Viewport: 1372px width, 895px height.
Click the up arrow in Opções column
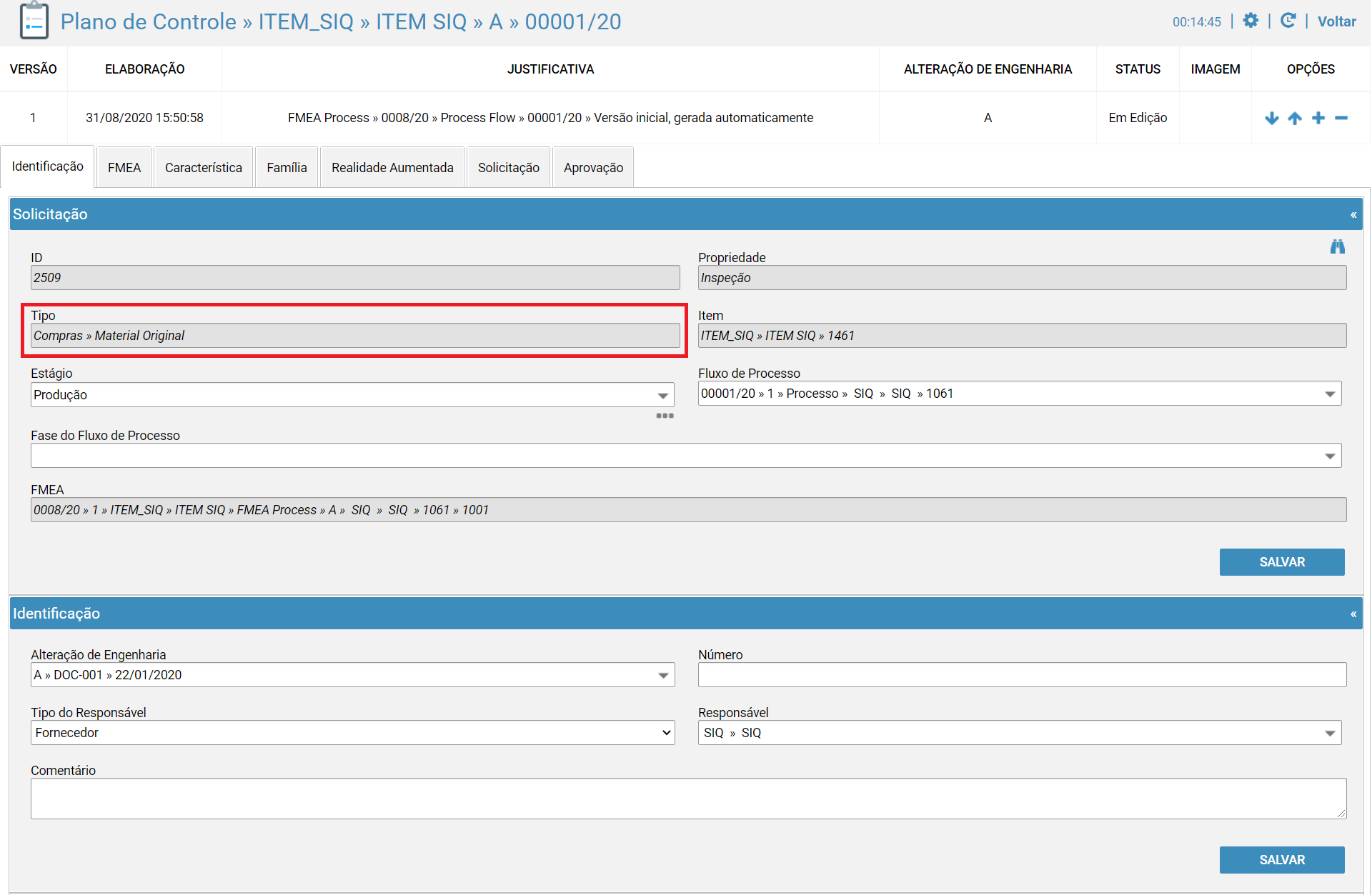coord(1295,118)
